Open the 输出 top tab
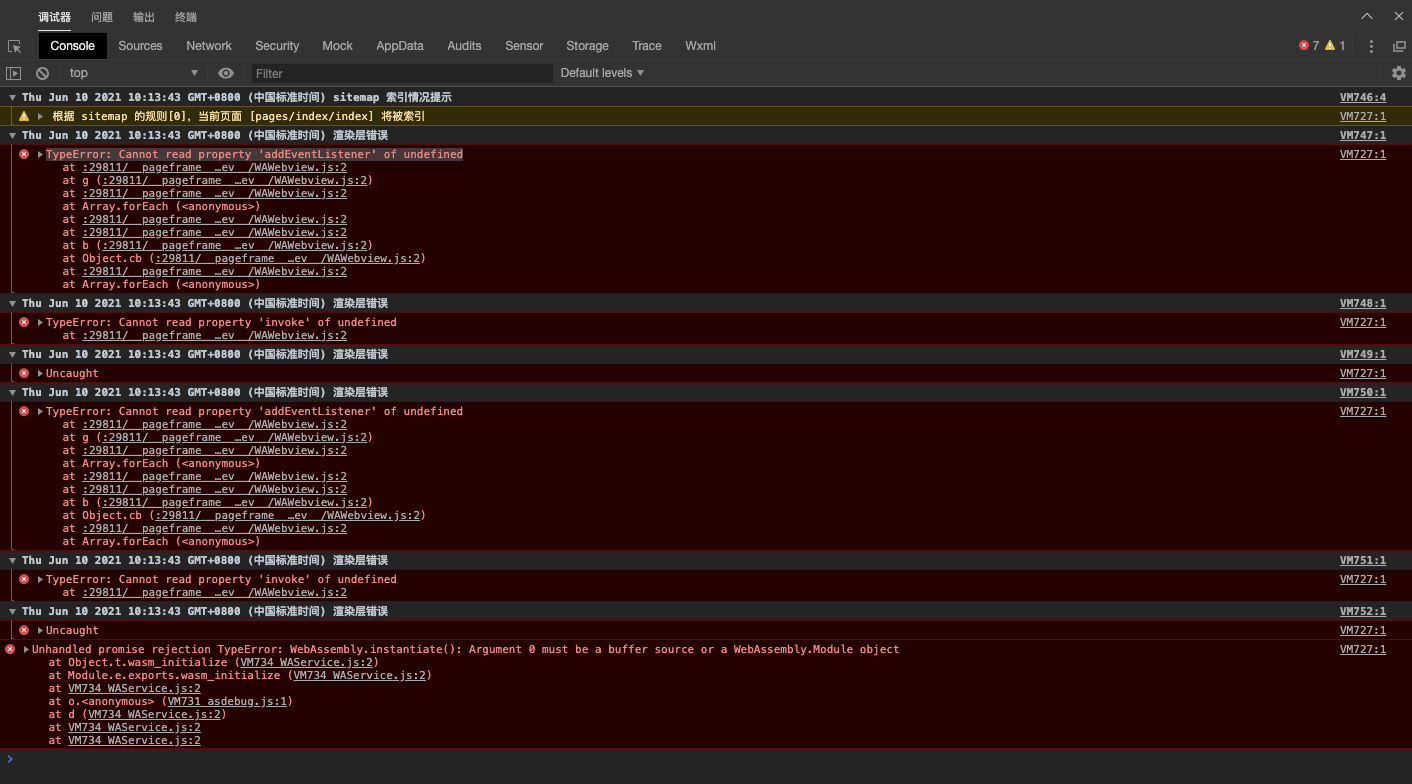 144,17
